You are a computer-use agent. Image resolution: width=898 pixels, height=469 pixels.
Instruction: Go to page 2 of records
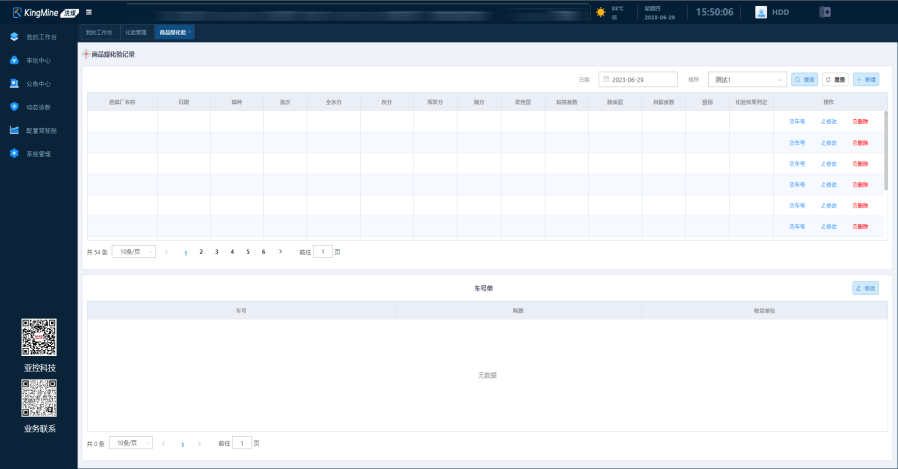click(x=201, y=252)
